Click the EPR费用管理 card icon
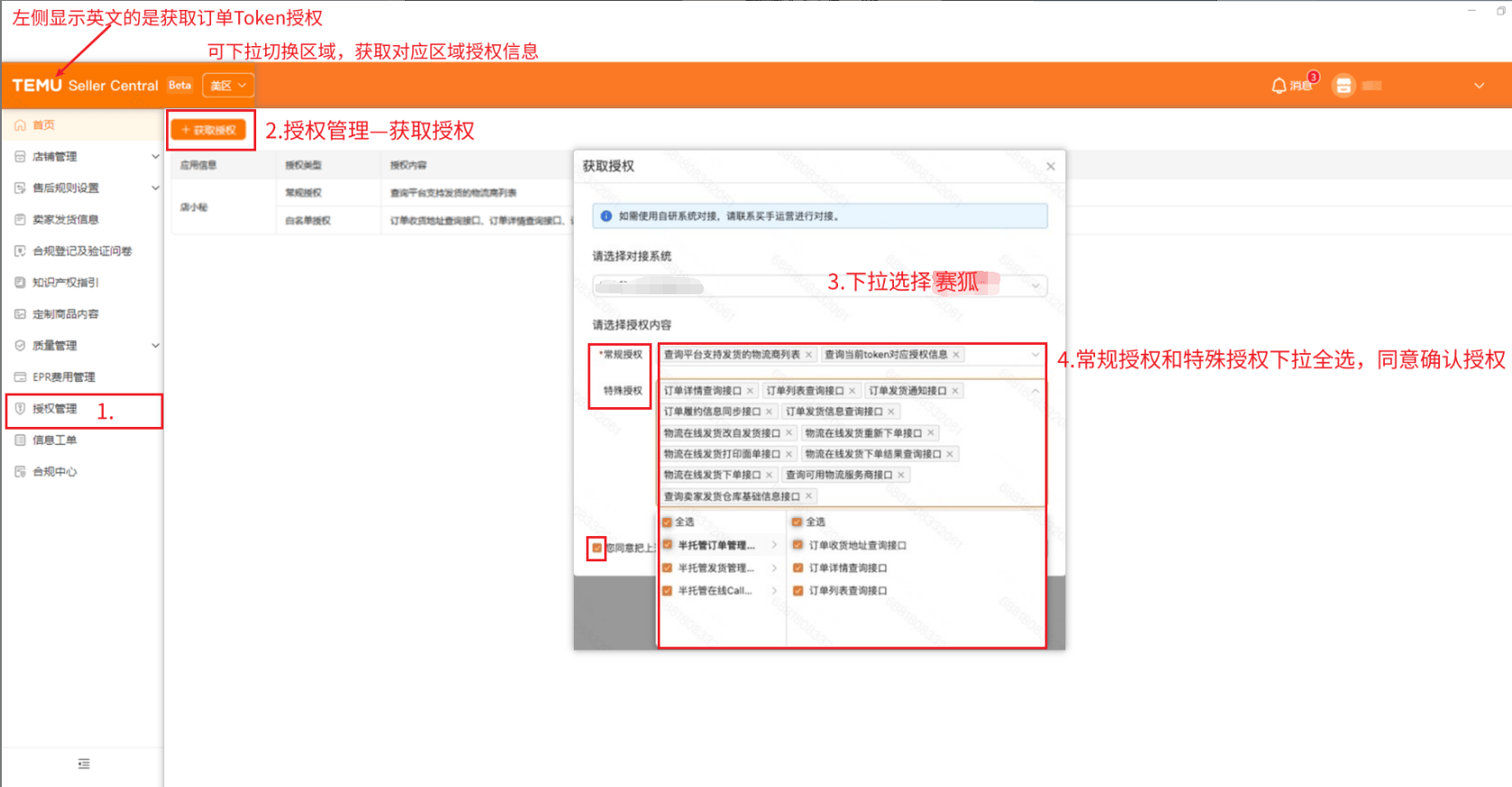Viewport: 1512px width, 787px height. (20, 377)
